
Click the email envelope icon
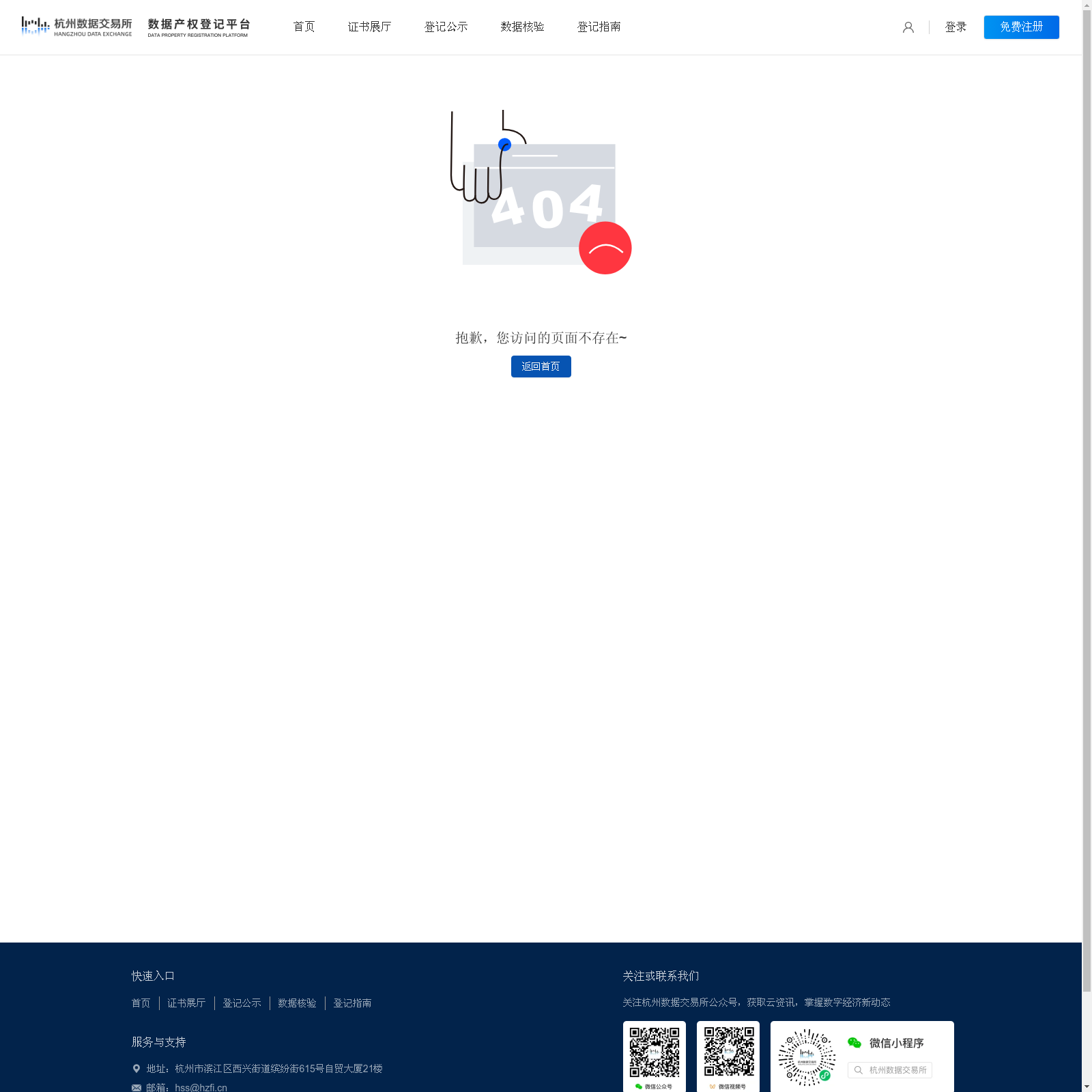click(136, 1088)
